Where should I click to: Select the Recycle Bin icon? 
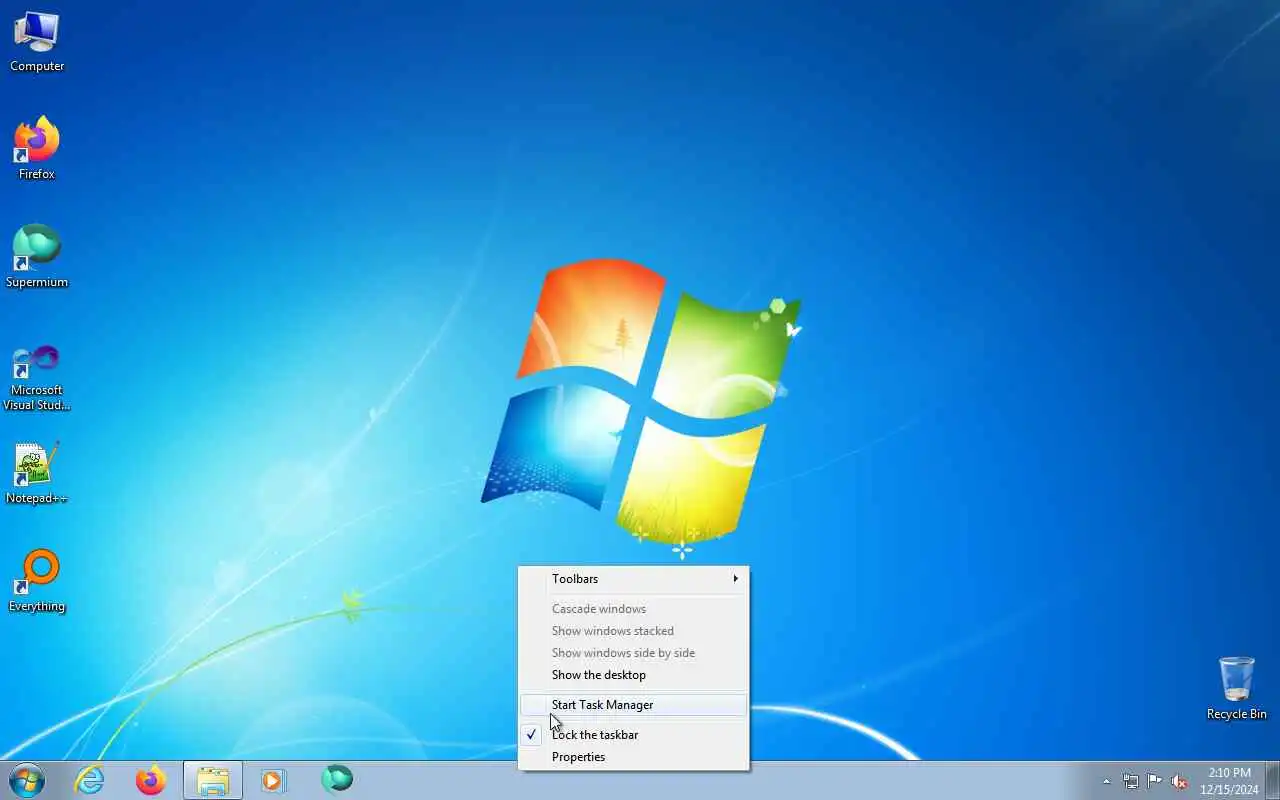tap(1236, 688)
